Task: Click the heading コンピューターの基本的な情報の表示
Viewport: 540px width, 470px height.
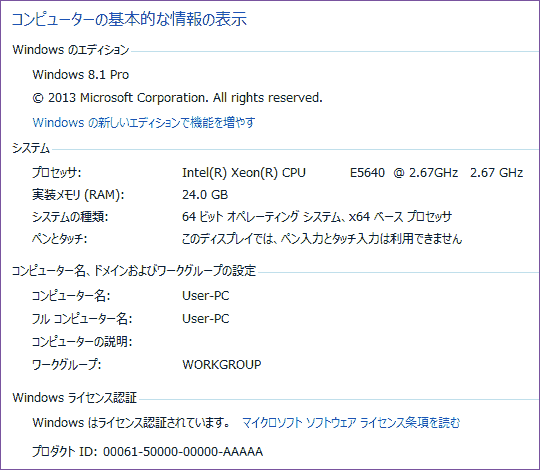Action: pyautogui.click(x=129, y=19)
